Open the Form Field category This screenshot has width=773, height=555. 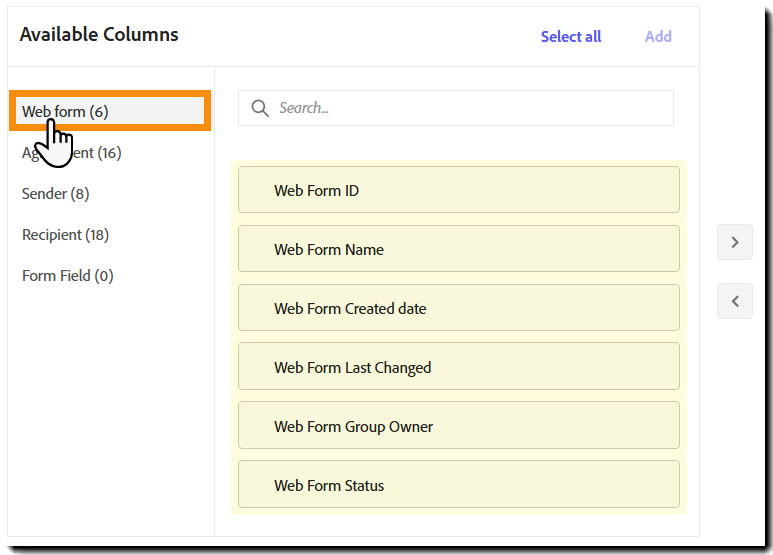tap(67, 276)
